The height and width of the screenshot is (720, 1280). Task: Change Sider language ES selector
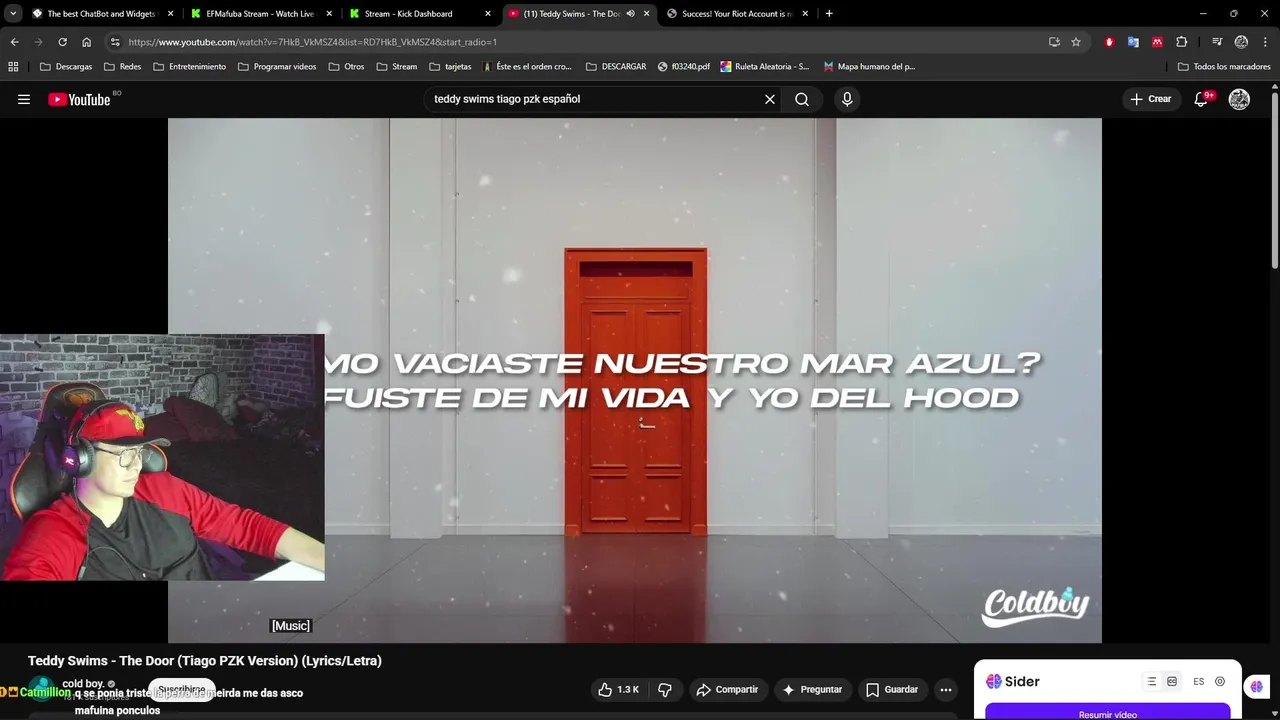[x=1198, y=682]
